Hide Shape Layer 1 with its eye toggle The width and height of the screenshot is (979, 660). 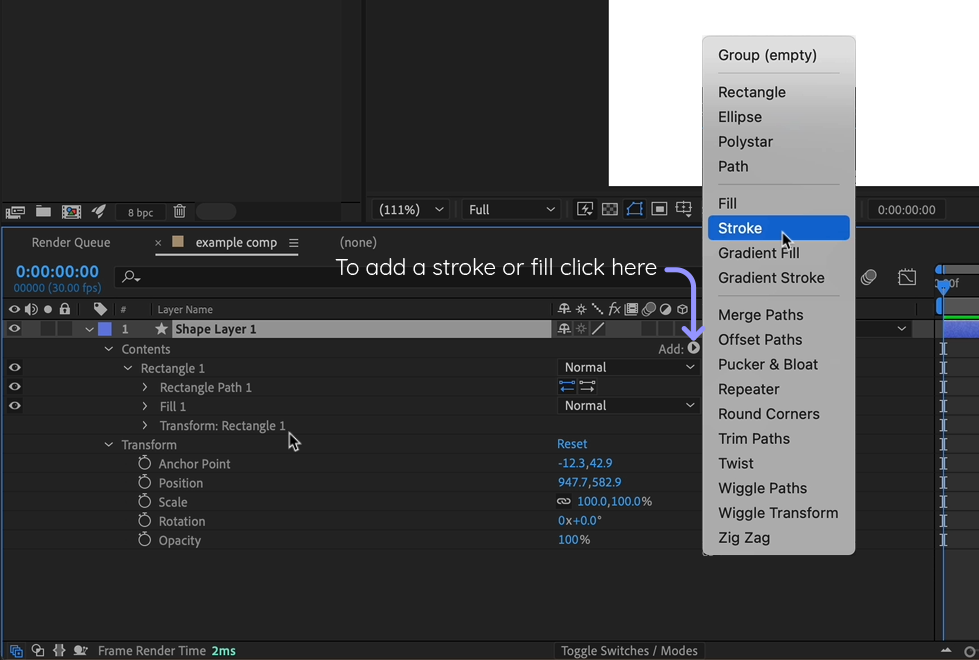click(14, 328)
